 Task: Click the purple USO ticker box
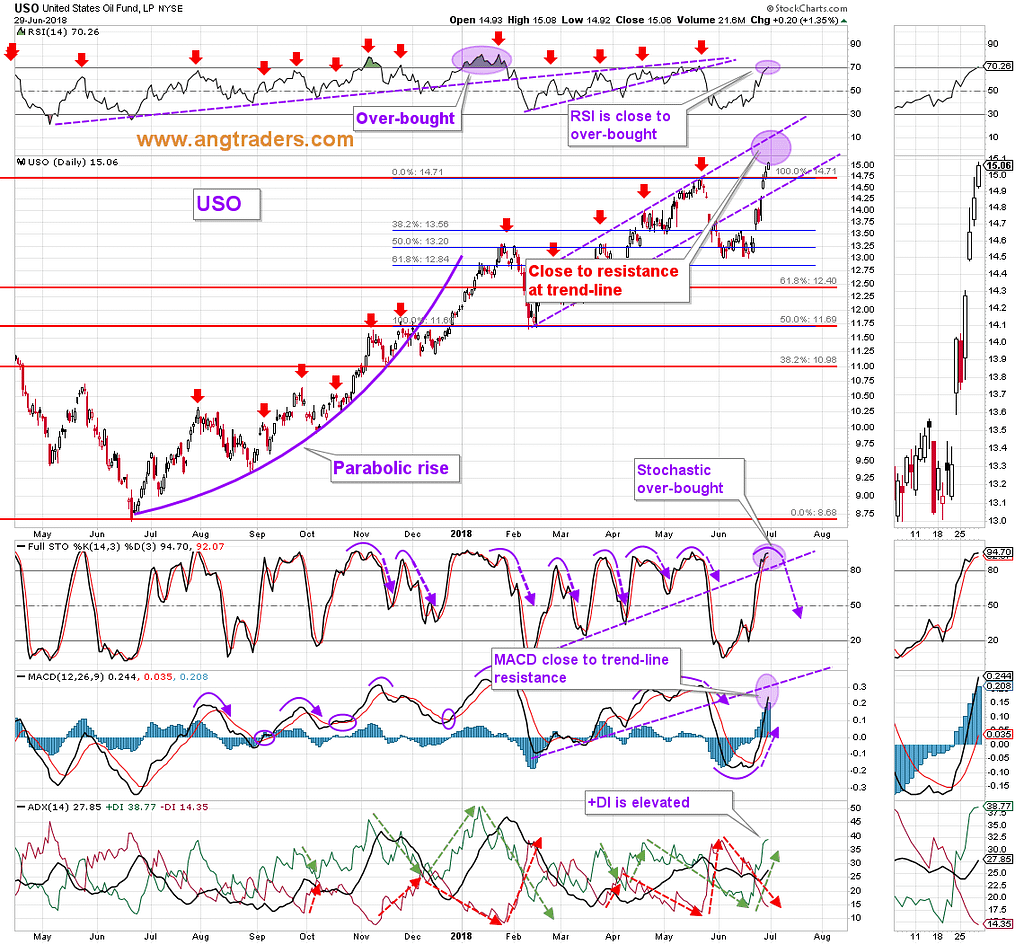point(226,204)
